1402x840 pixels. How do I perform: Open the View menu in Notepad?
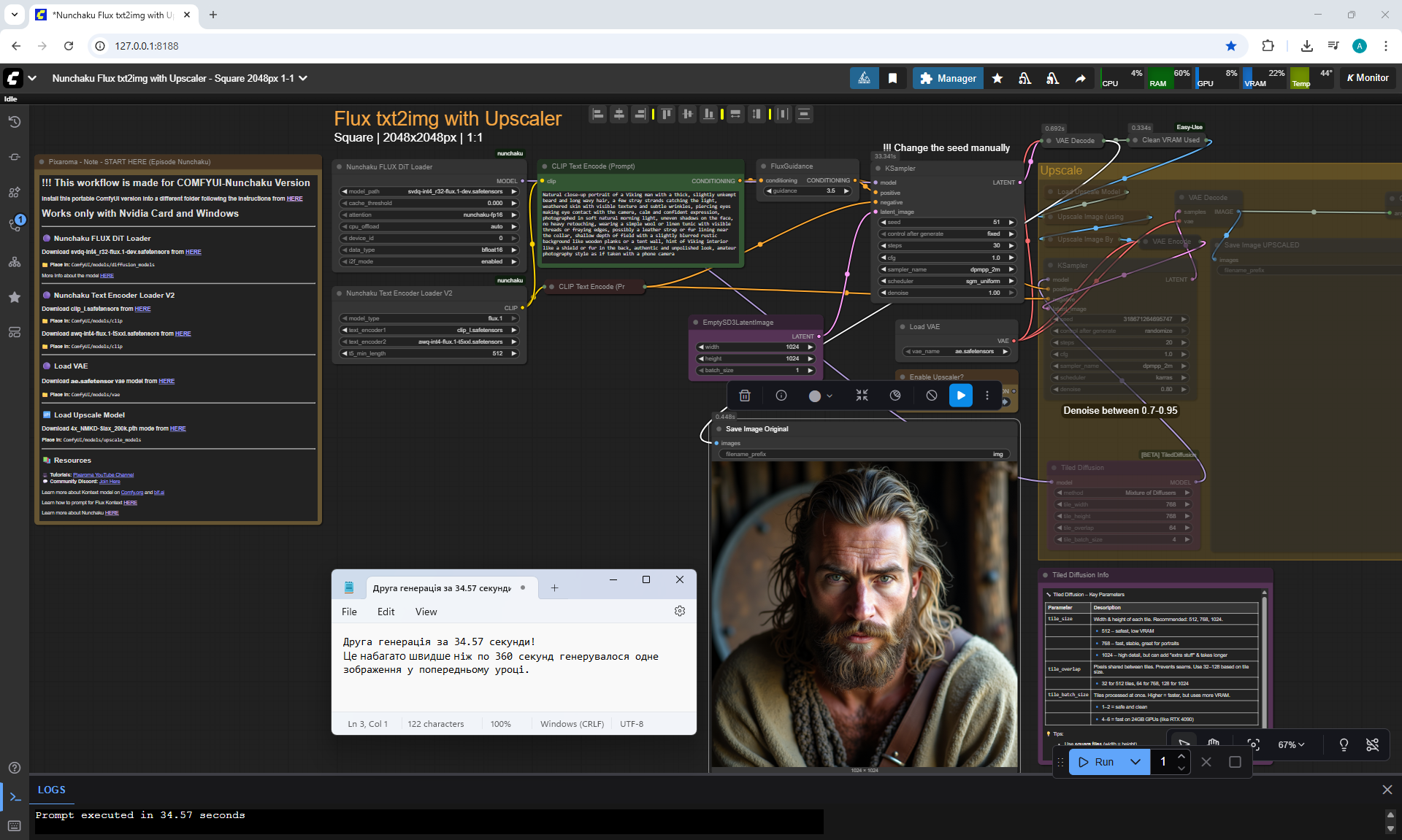click(426, 612)
